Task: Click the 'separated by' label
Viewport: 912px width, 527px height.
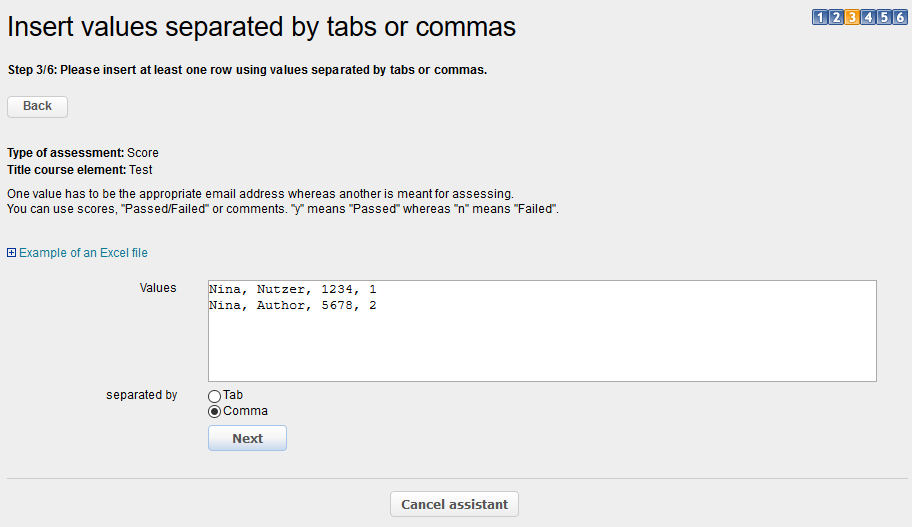Action: point(141,395)
